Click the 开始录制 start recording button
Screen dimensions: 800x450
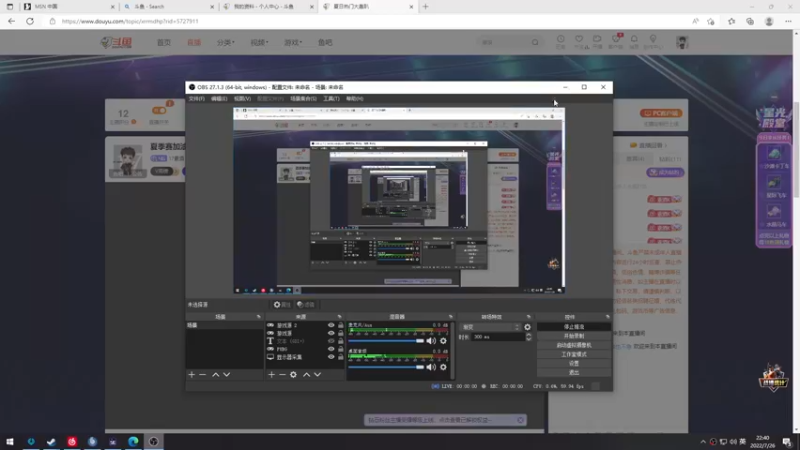(574, 336)
